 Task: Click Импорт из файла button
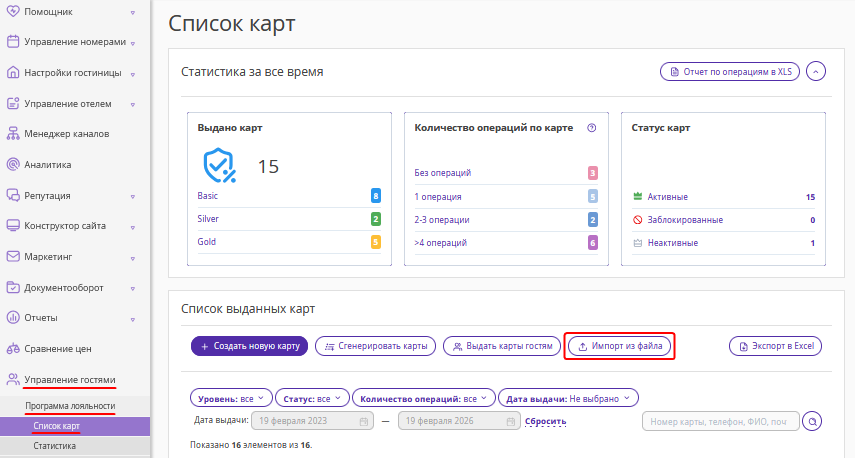pos(620,346)
